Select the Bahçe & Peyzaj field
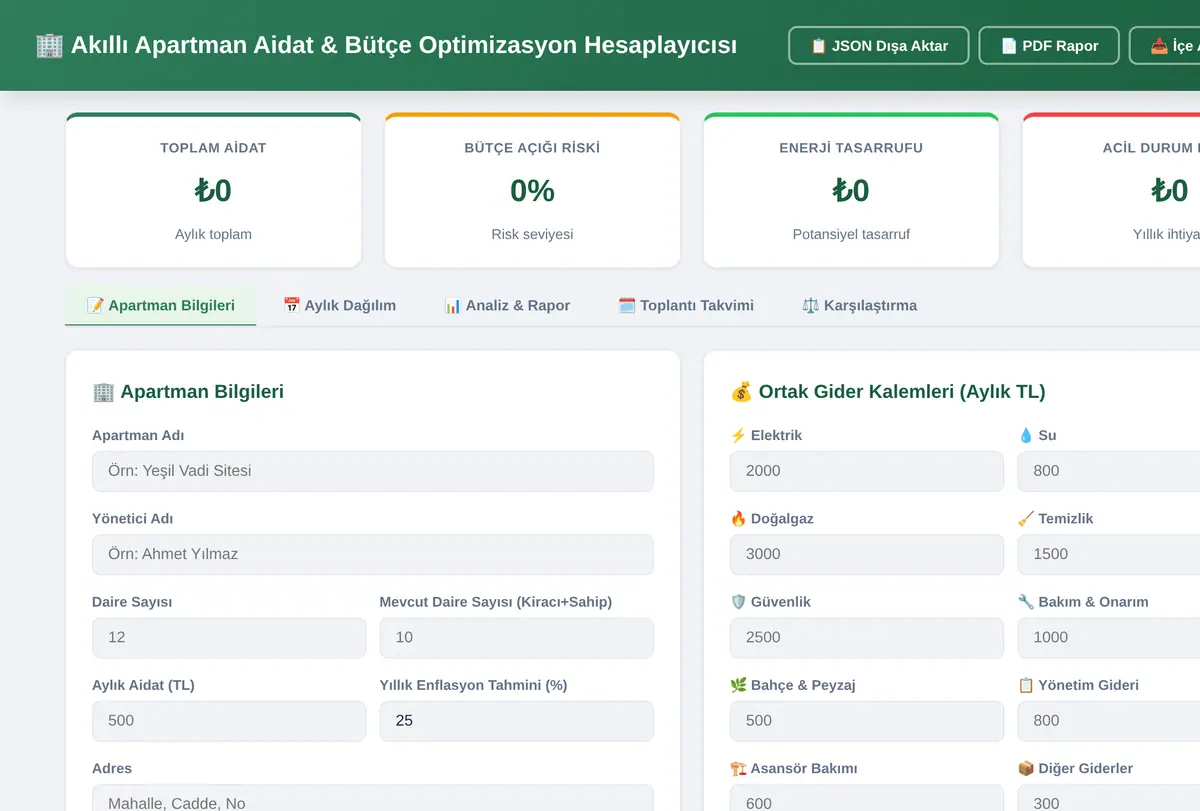 867,720
